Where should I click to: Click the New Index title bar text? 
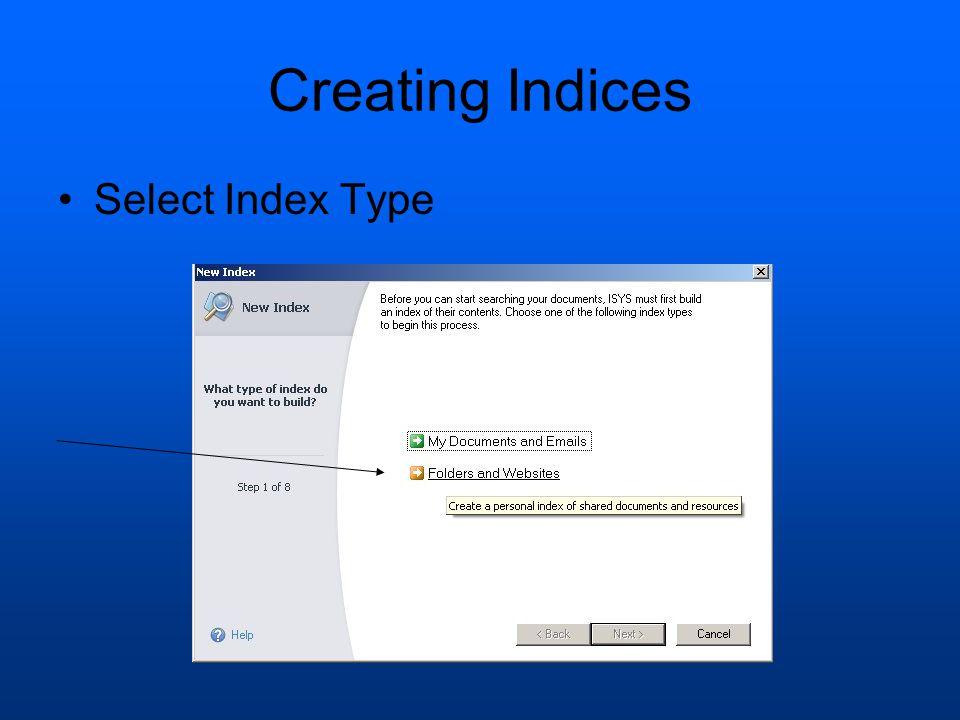pyautogui.click(x=226, y=272)
